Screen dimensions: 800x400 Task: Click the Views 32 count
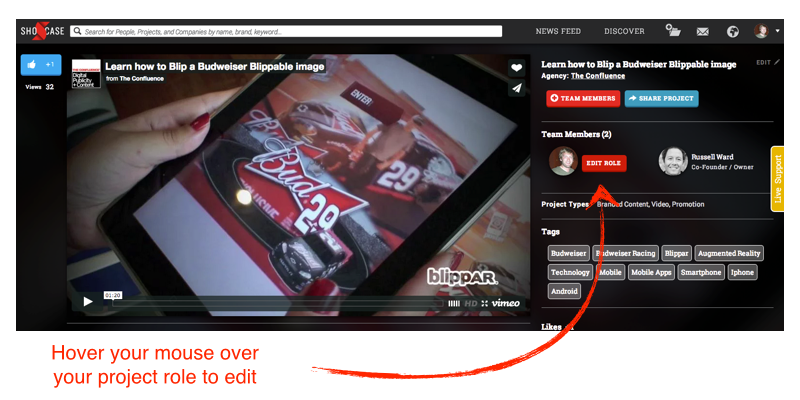[x=40, y=87]
